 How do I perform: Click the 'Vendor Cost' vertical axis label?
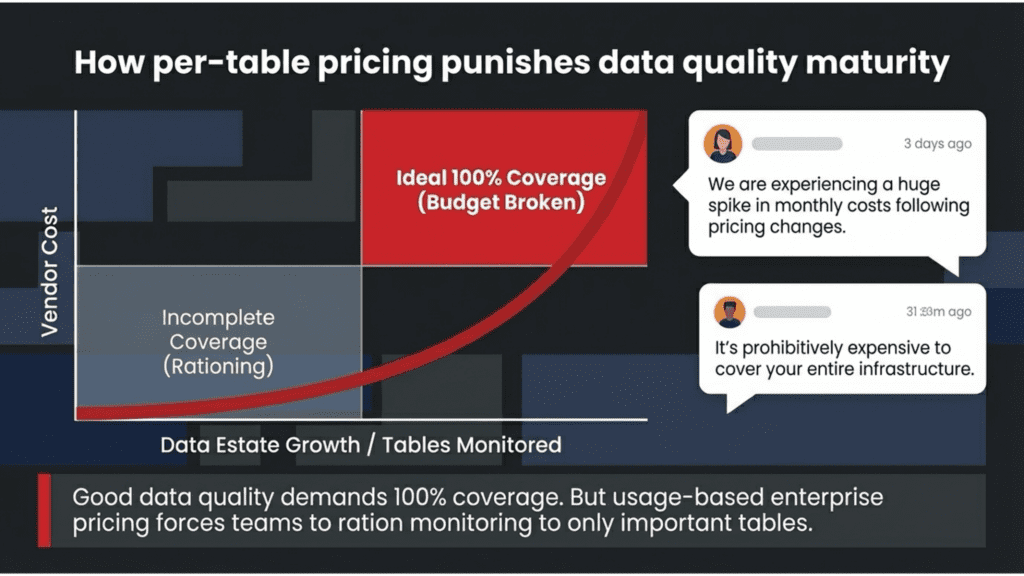point(50,271)
